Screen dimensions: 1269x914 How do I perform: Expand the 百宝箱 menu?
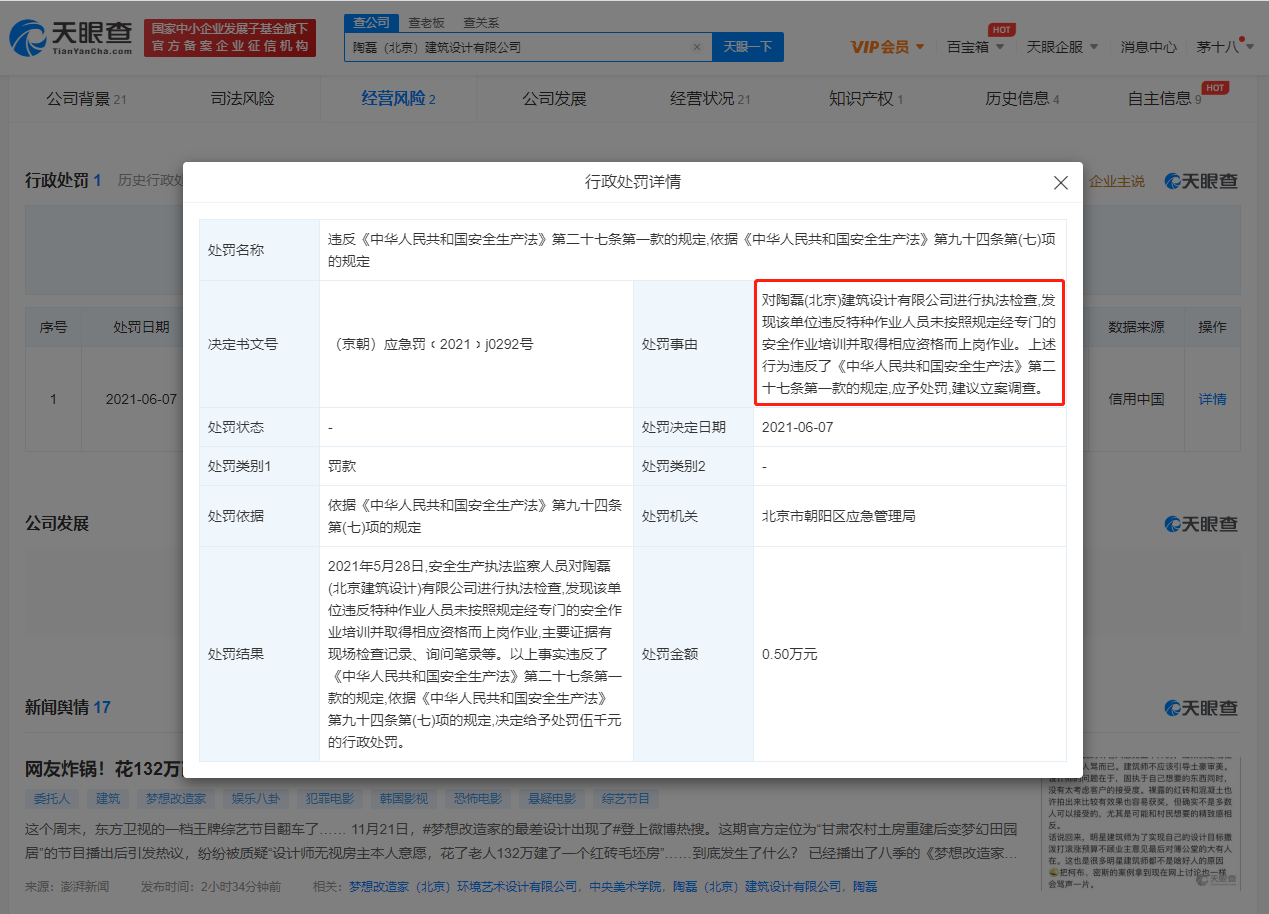pyautogui.click(x=976, y=47)
